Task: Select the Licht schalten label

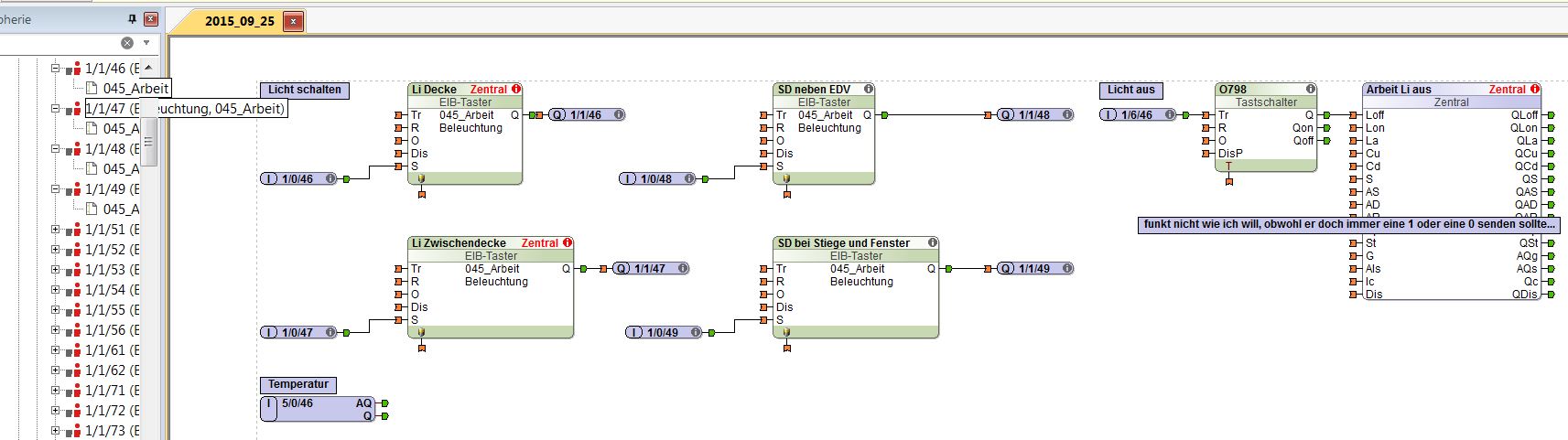Action: [304, 90]
